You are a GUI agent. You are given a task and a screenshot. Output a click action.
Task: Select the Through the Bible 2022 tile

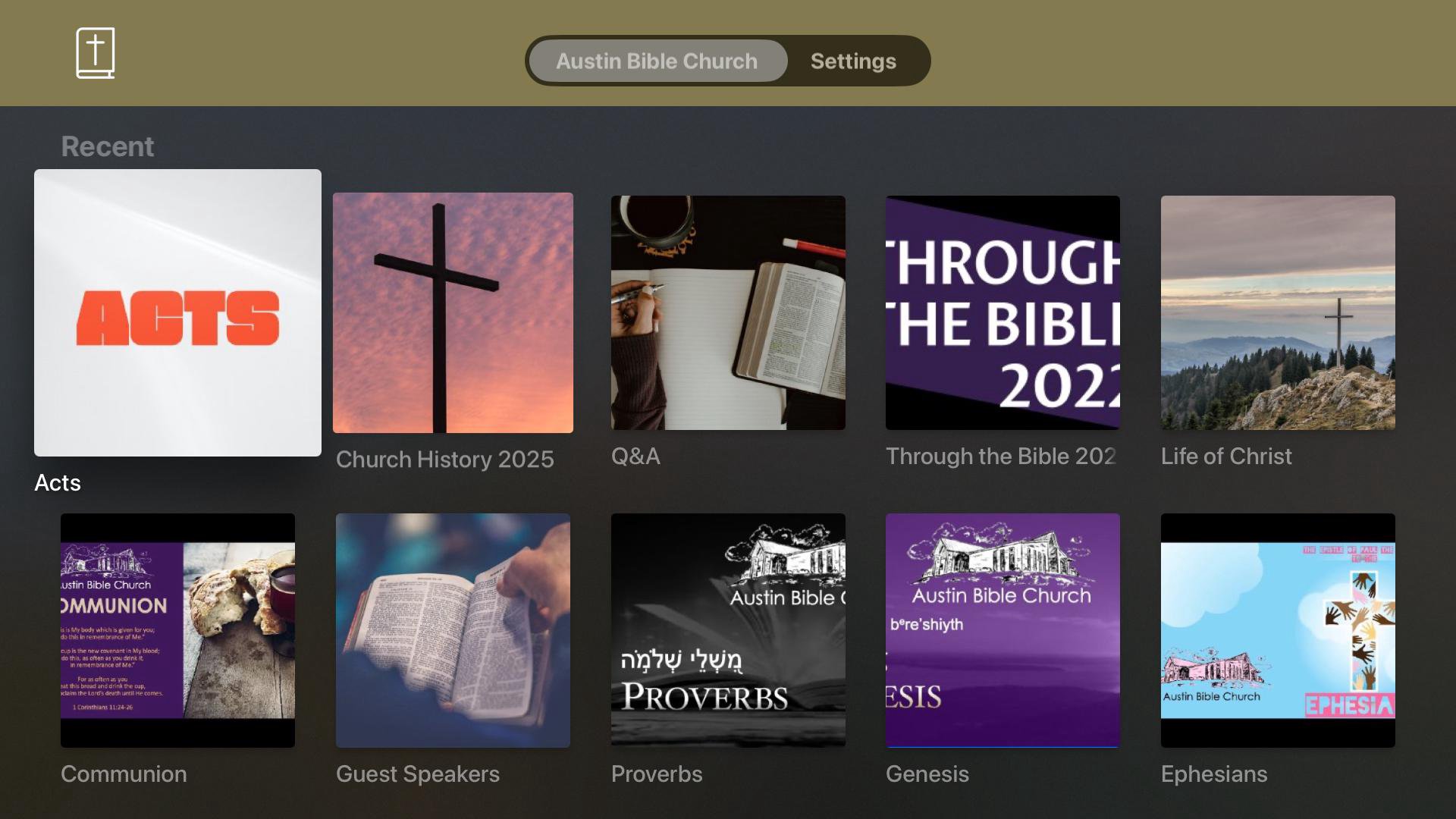click(1003, 312)
